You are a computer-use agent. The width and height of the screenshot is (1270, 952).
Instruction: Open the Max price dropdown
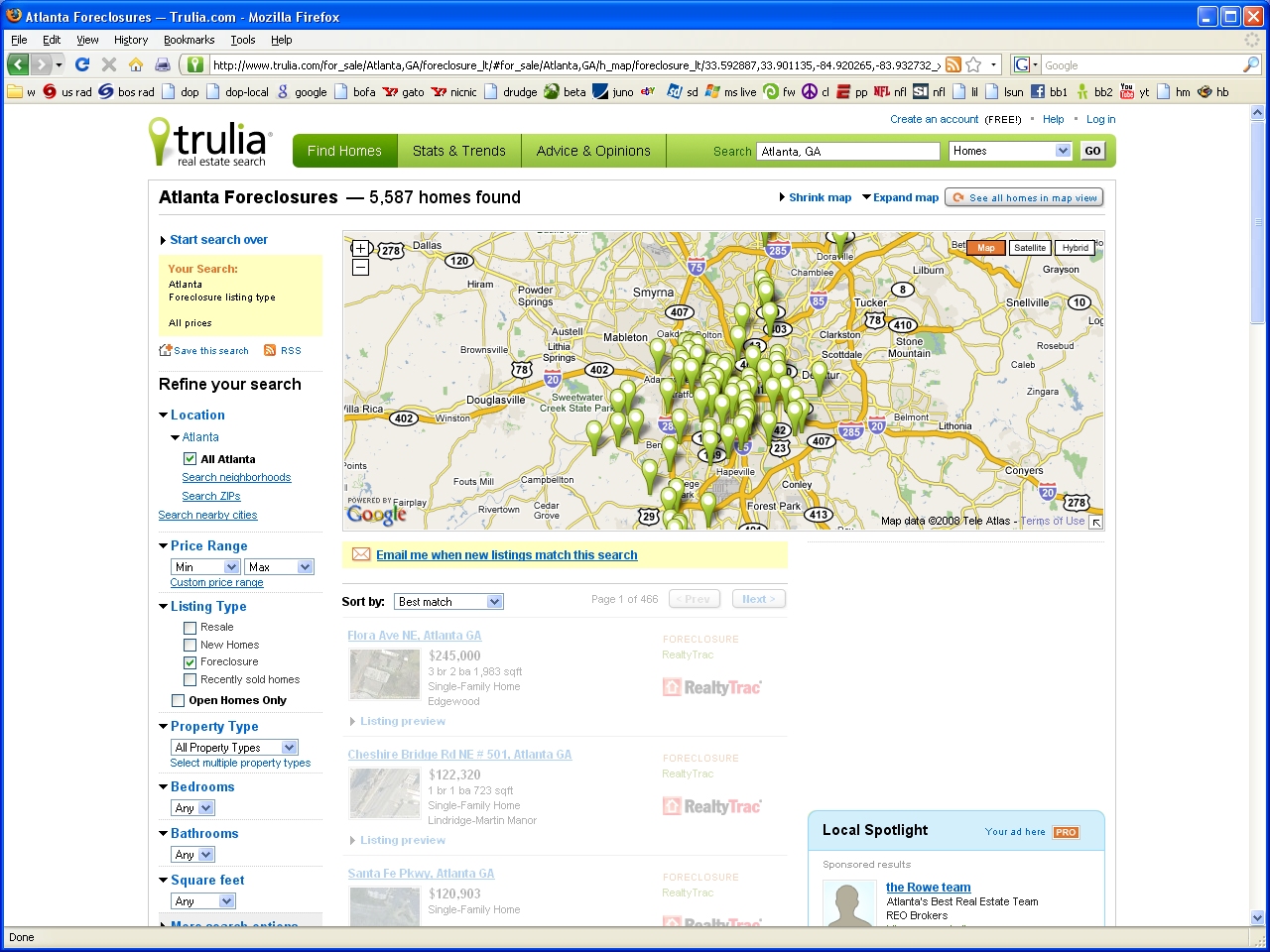point(280,567)
